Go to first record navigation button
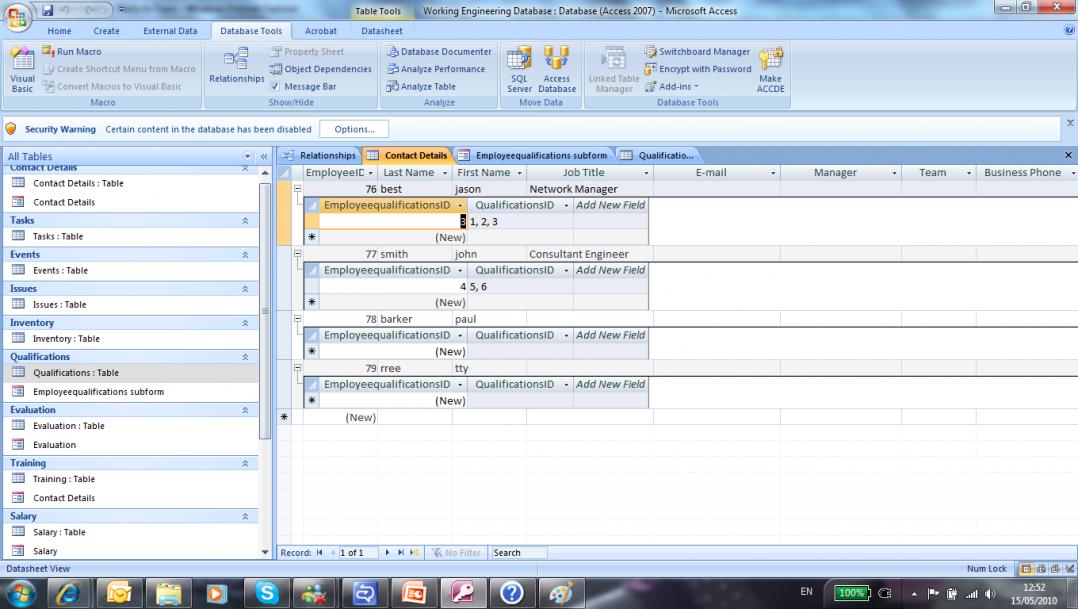This screenshot has height=609, width=1078. pyautogui.click(x=320, y=553)
